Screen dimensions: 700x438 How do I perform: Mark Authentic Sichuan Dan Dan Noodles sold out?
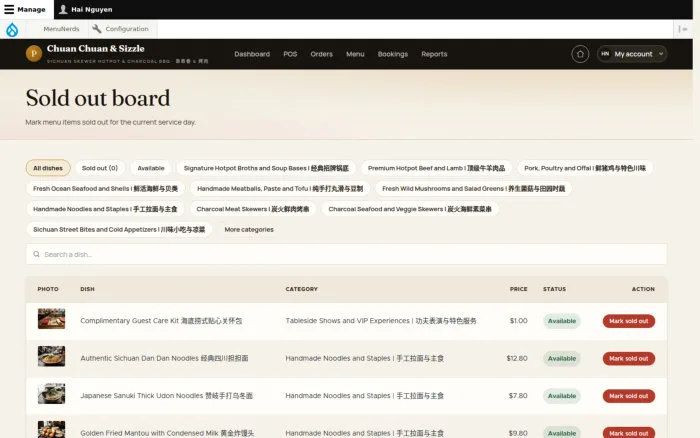point(629,359)
